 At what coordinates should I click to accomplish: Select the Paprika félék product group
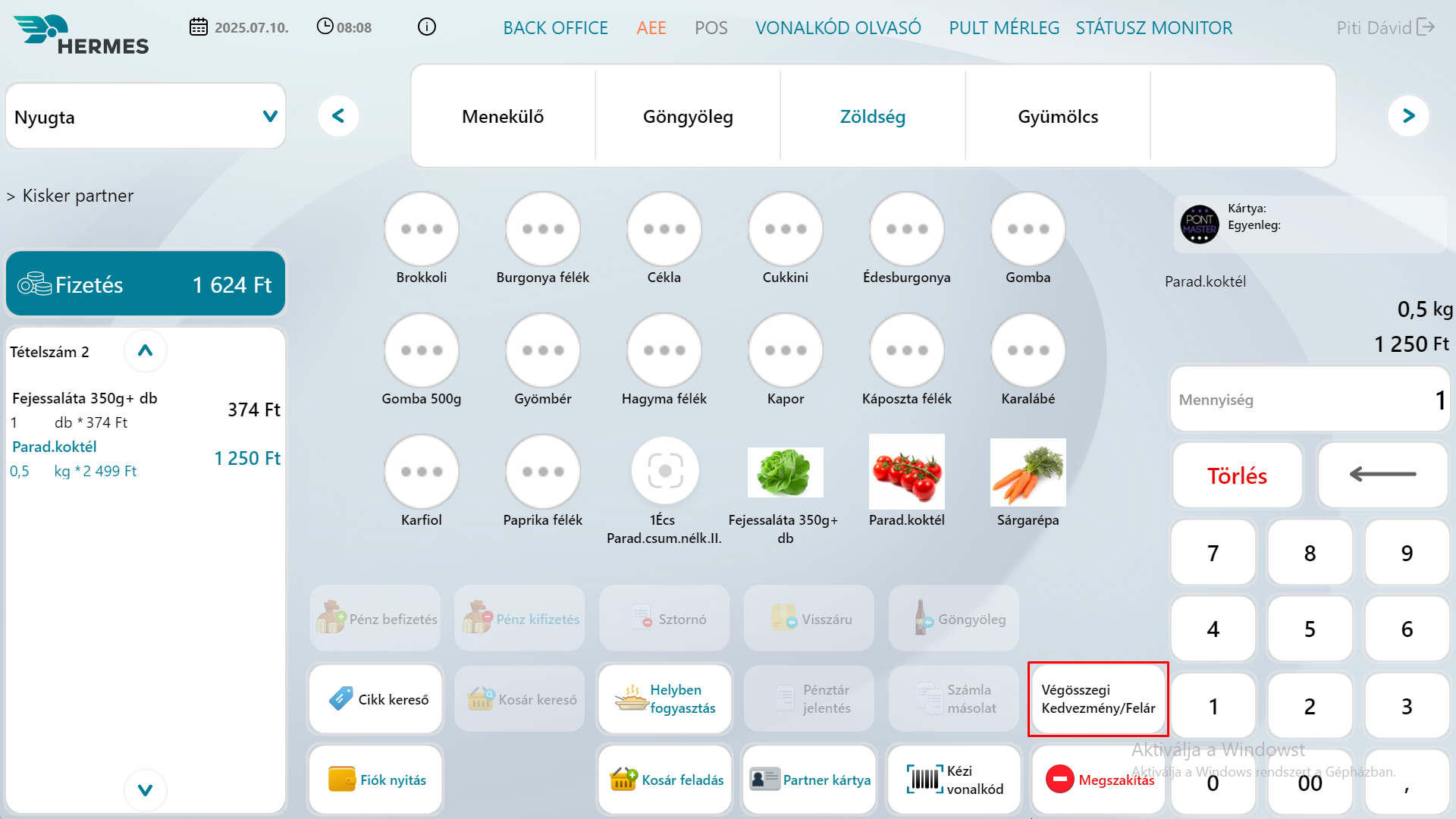(x=543, y=472)
